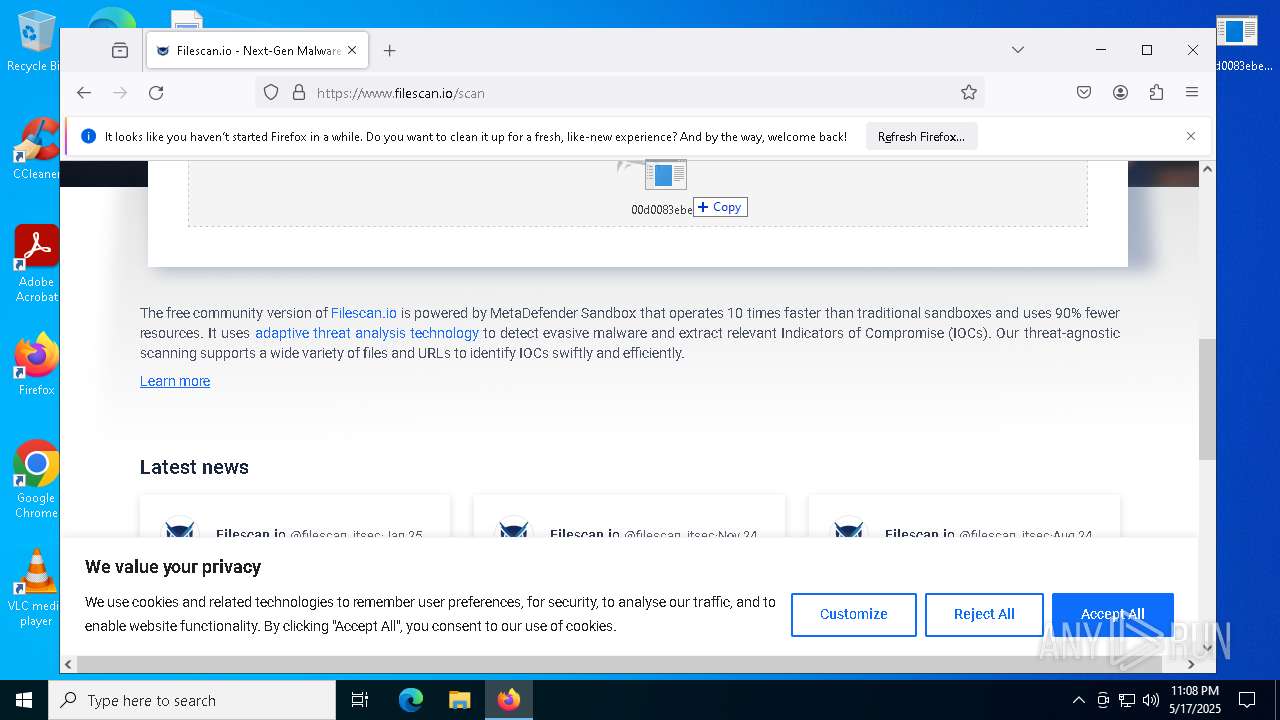Open CCleaner desktop shortcut

(x=36, y=148)
